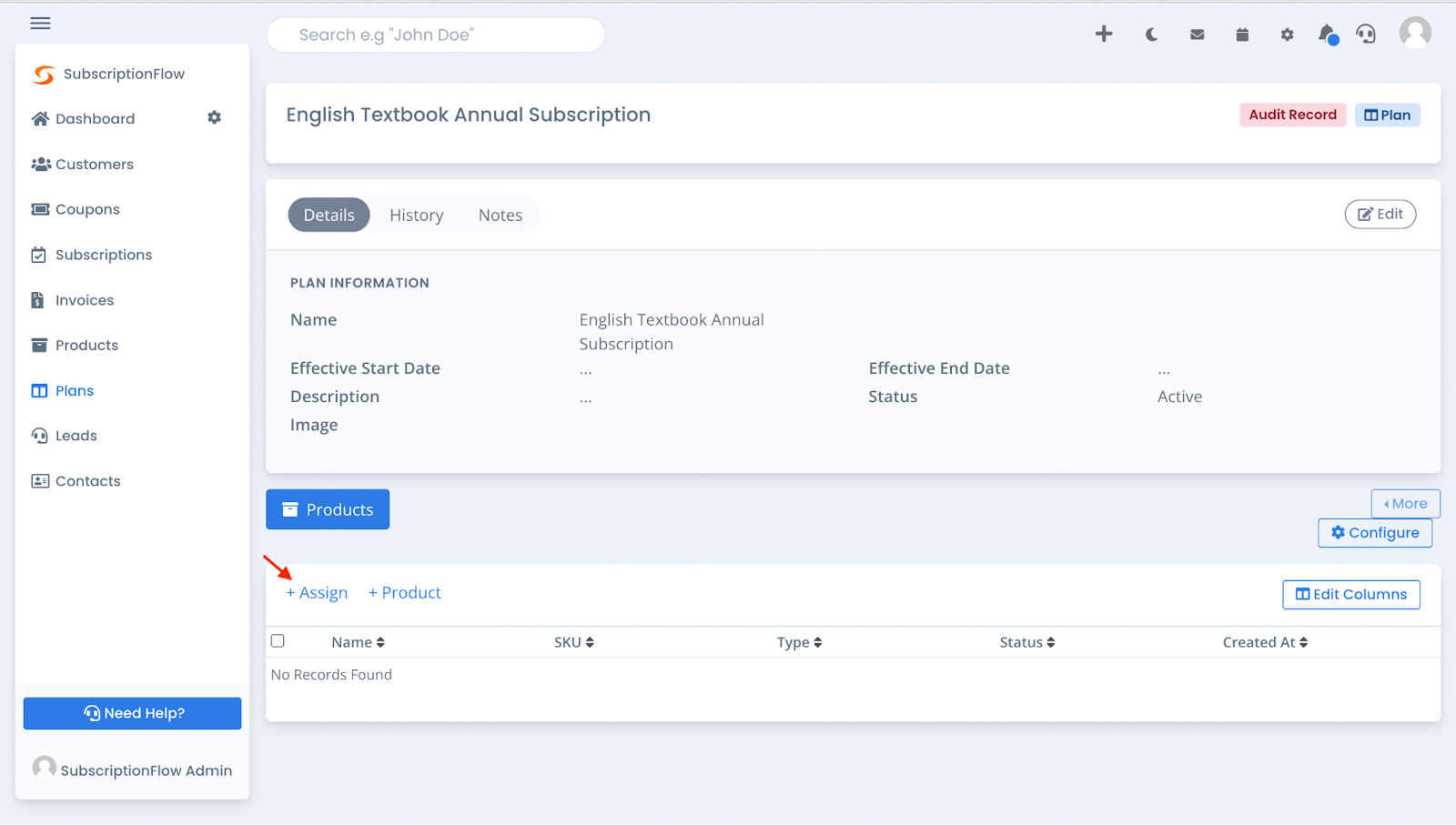
Task: Open Contacts in sidebar
Action: click(76, 481)
